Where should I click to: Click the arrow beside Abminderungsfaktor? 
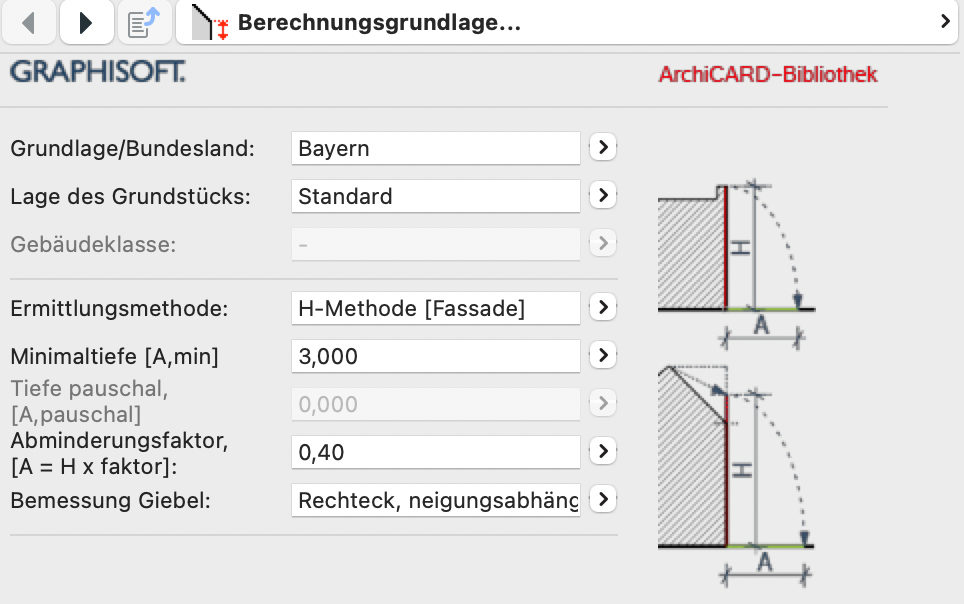[601, 452]
